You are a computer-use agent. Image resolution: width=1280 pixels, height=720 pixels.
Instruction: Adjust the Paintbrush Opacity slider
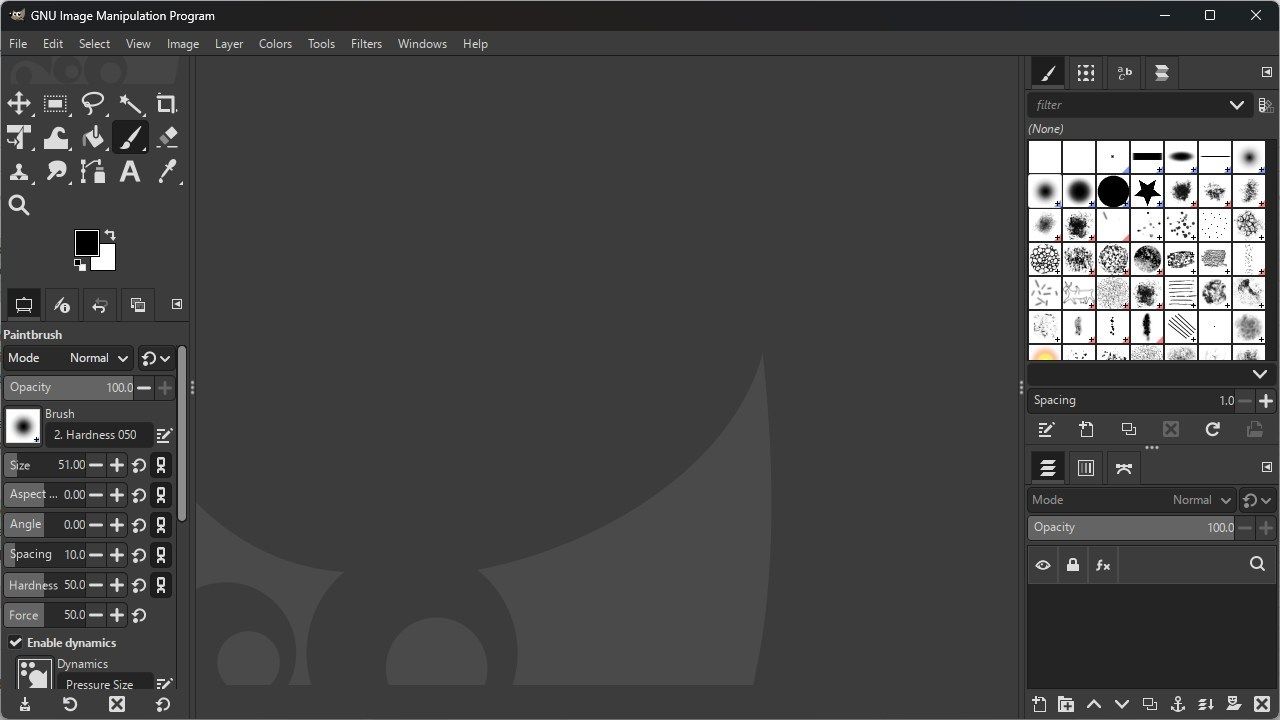pos(69,388)
